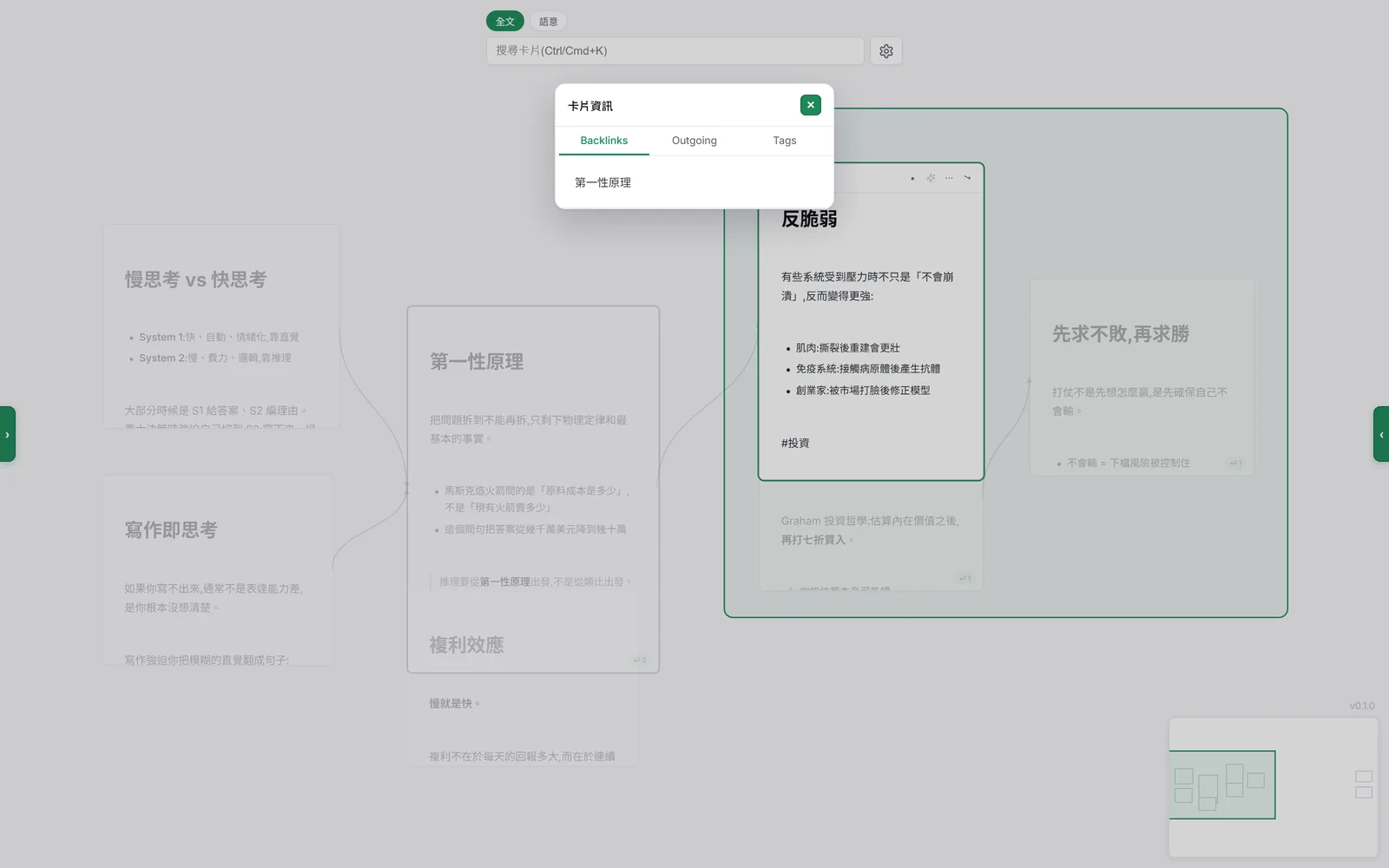This screenshot has height=868, width=1389.
Task: Click the 反脆弱 card title
Action: (x=809, y=219)
